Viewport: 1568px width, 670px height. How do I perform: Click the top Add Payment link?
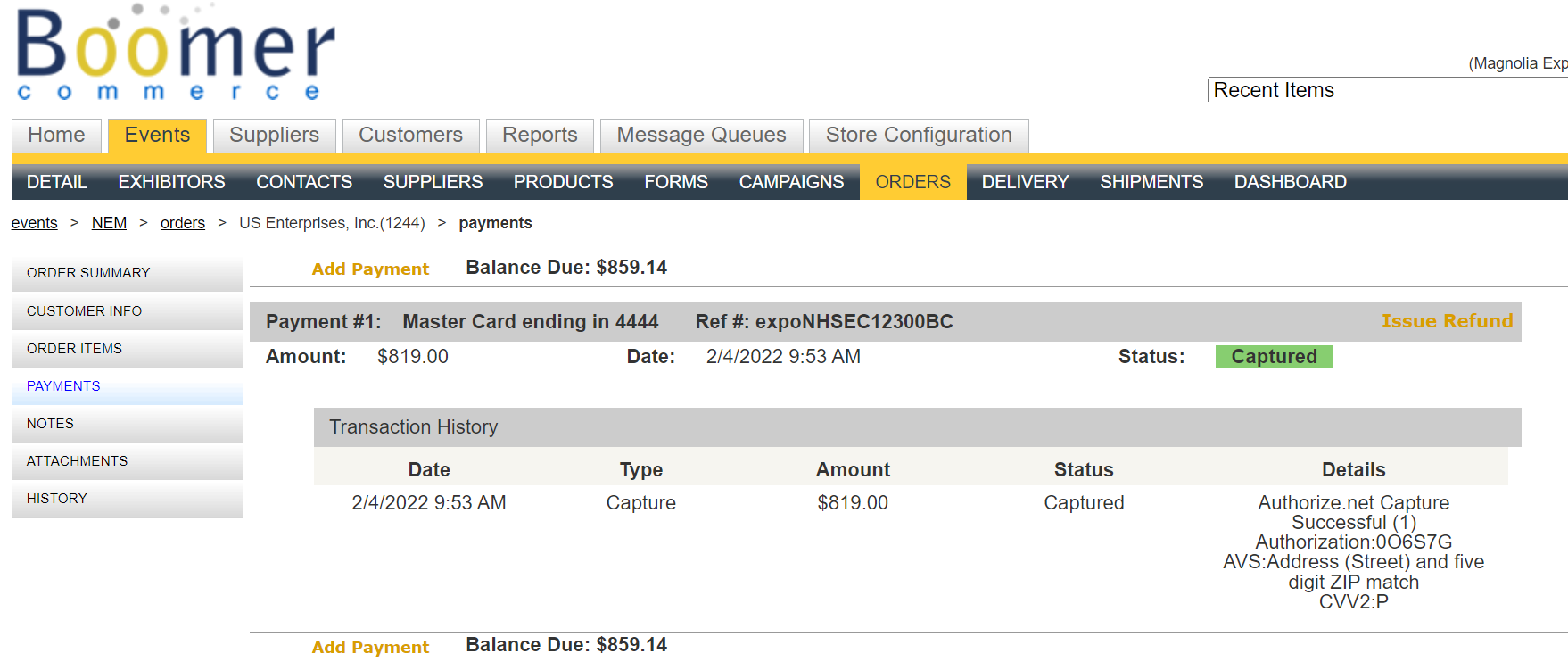pos(370,269)
